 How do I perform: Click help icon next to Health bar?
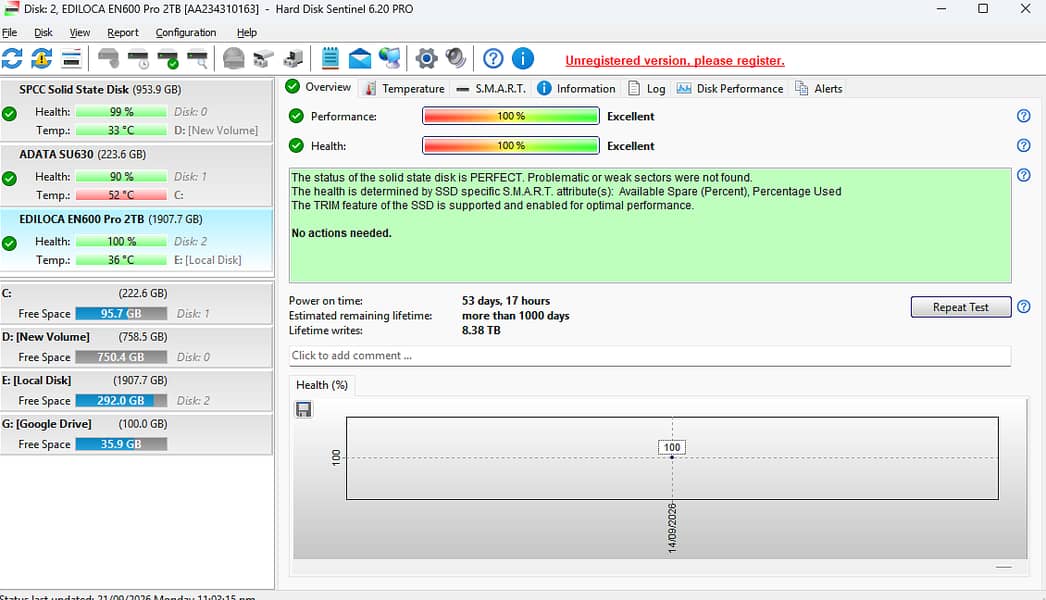[x=1023, y=145]
